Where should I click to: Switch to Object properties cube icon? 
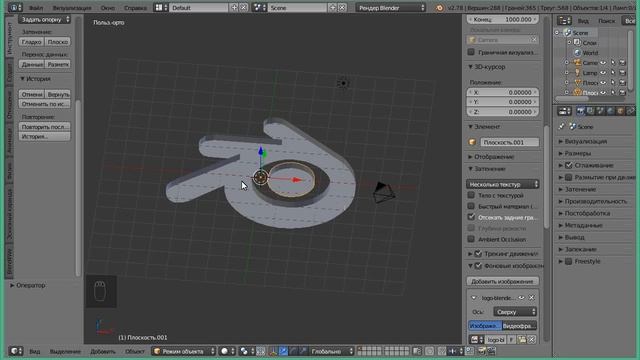[620, 111]
